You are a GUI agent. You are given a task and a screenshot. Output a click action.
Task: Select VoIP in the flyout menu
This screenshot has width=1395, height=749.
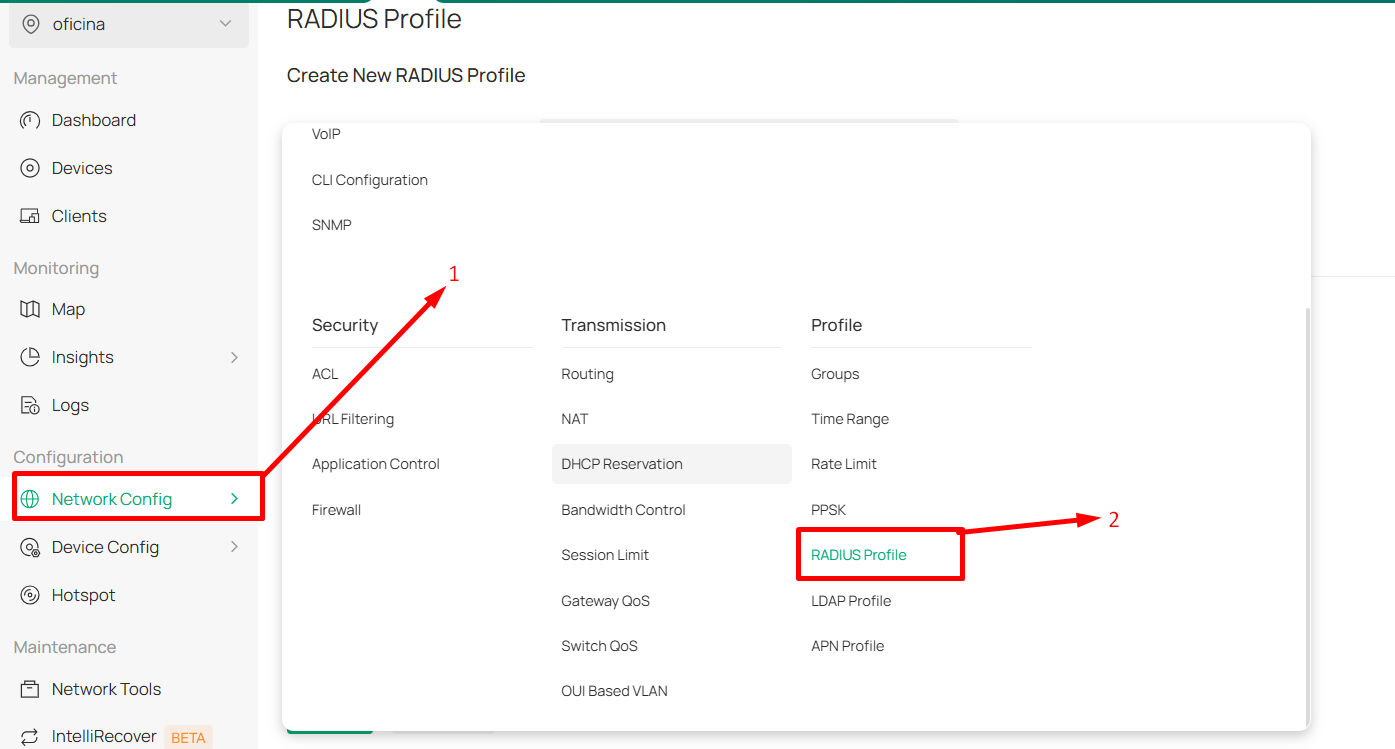coord(326,134)
